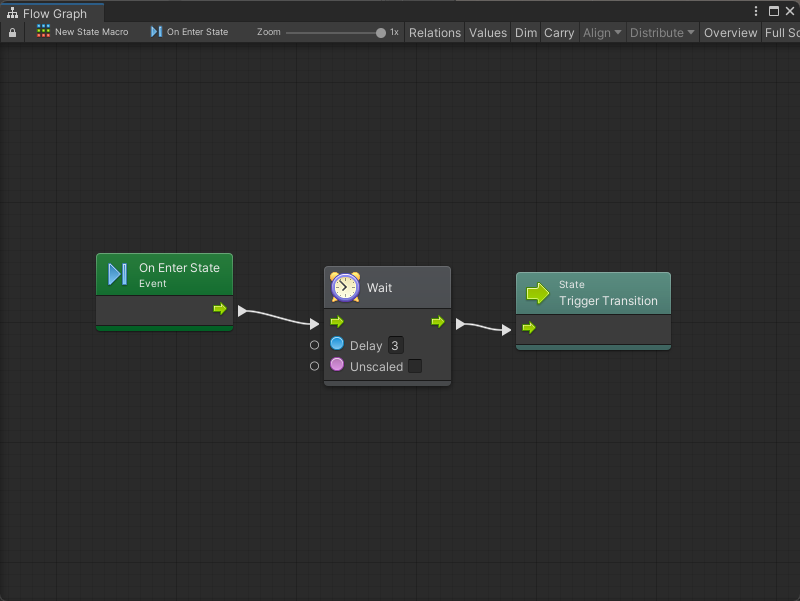The width and height of the screenshot is (800, 601).
Task: Click the Delay value input field
Action: click(x=395, y=346)
